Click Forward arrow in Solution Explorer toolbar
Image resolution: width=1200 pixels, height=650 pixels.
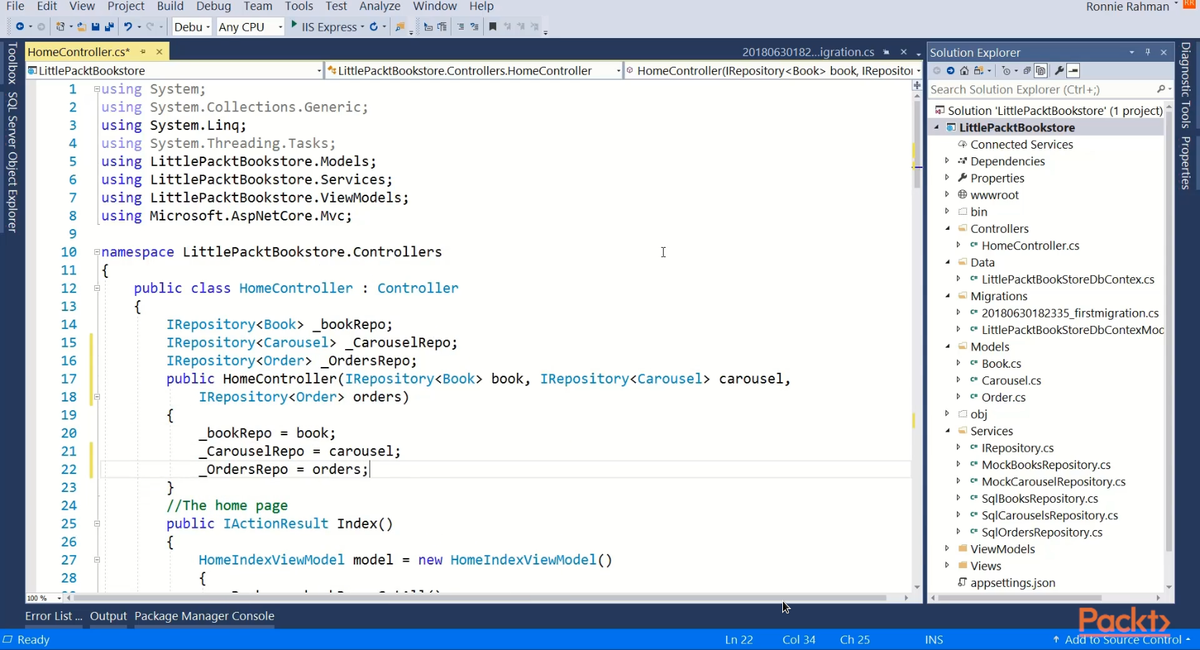950,71
